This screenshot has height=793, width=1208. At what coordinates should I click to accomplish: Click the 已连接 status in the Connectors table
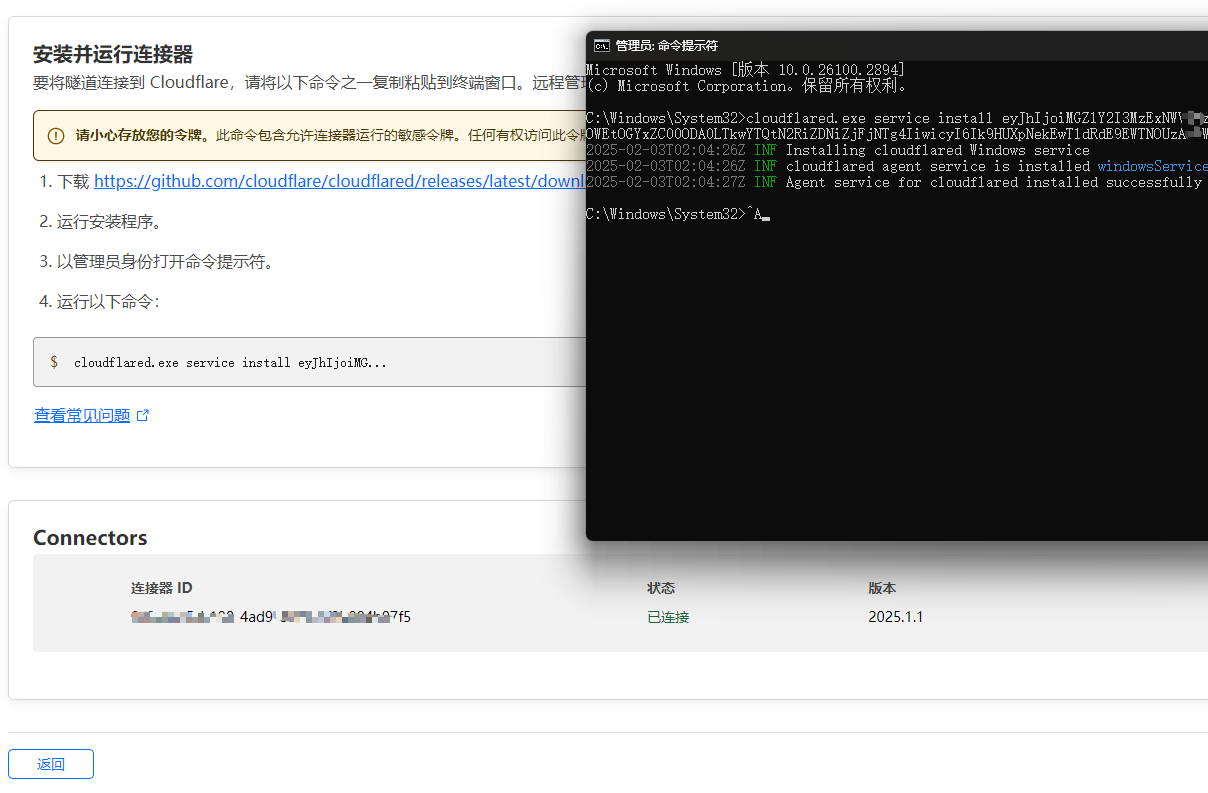(667, 617)
